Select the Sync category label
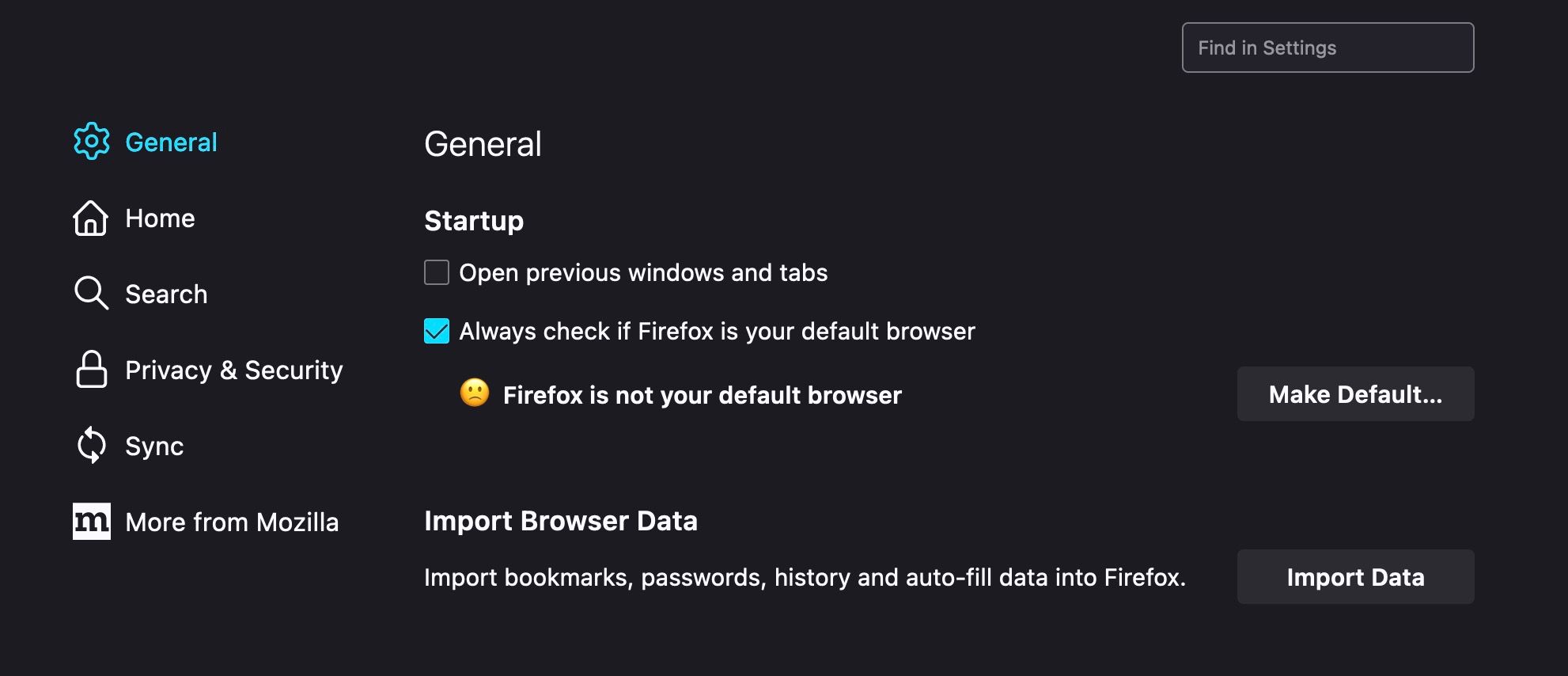Screen dimensions: 1568x676 pos(154,446)
